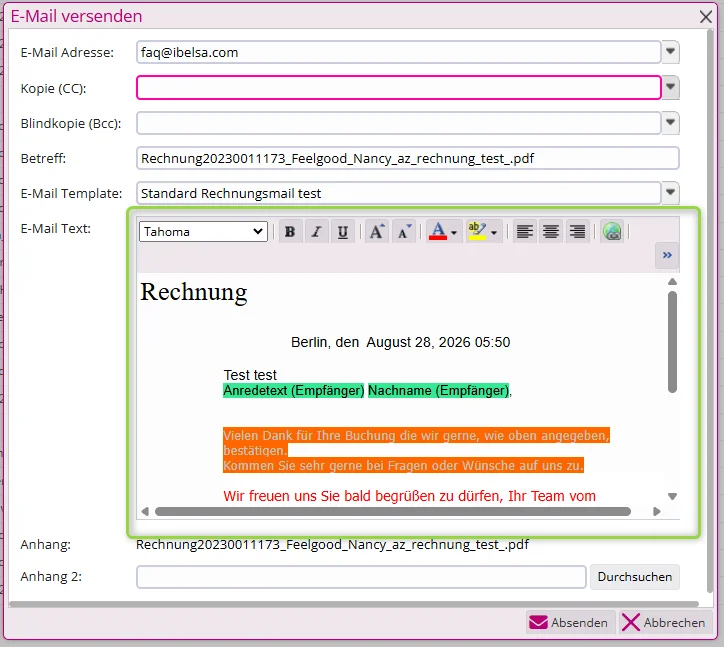Screen dimensions: 724x647
Task: Align the text left
Action: 525,231
